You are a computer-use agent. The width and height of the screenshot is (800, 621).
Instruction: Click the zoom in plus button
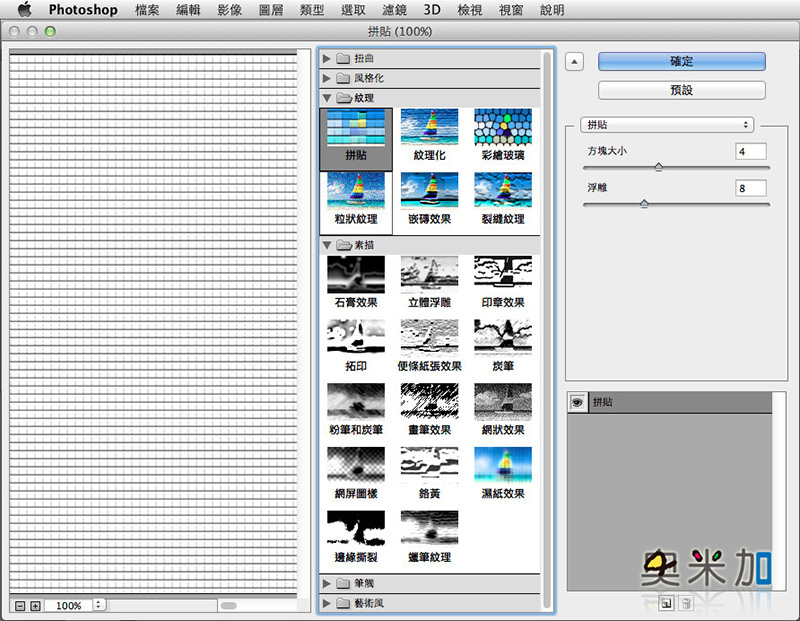[35, 606]
